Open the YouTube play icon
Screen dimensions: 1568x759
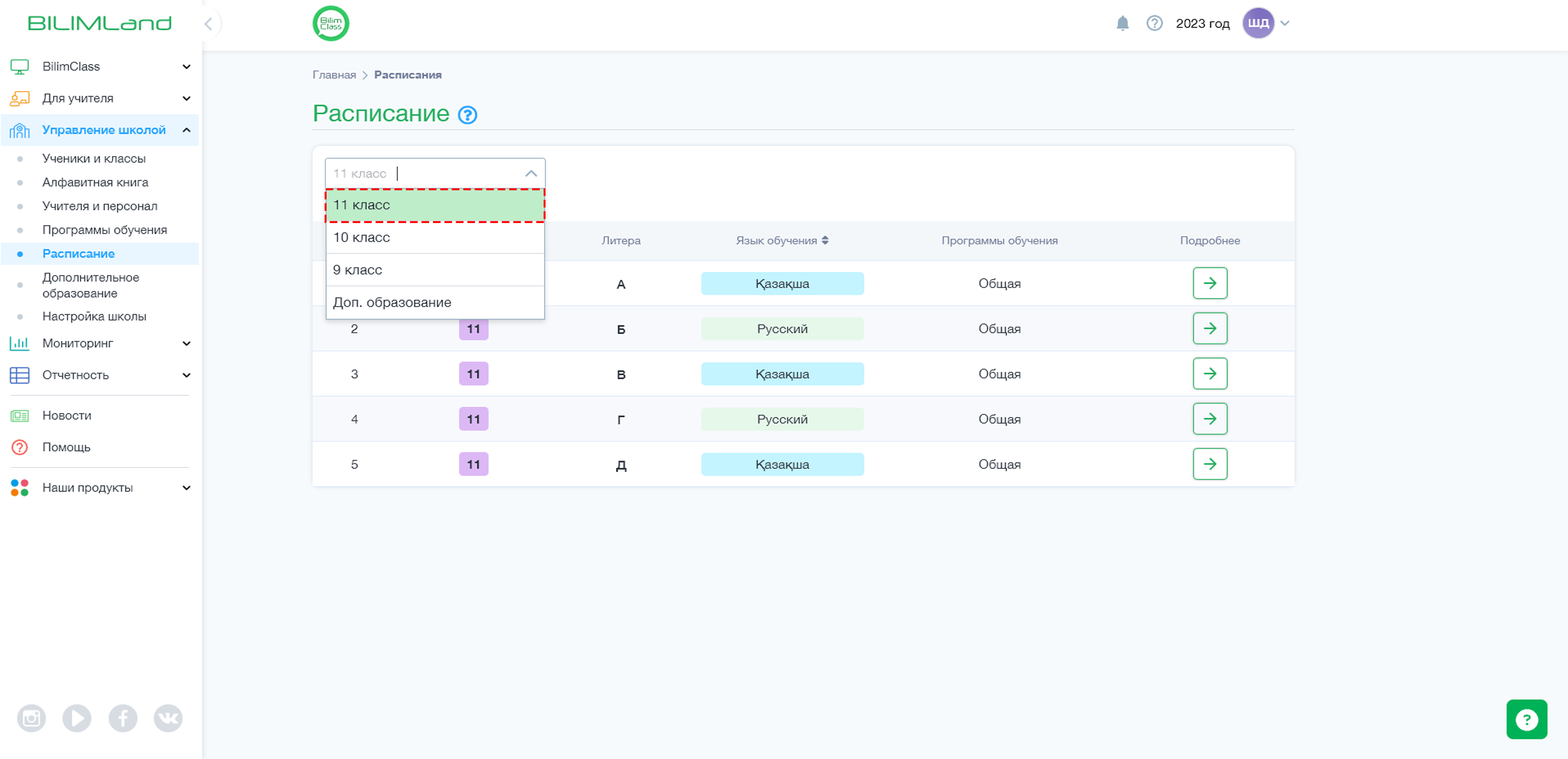point(77,718)
